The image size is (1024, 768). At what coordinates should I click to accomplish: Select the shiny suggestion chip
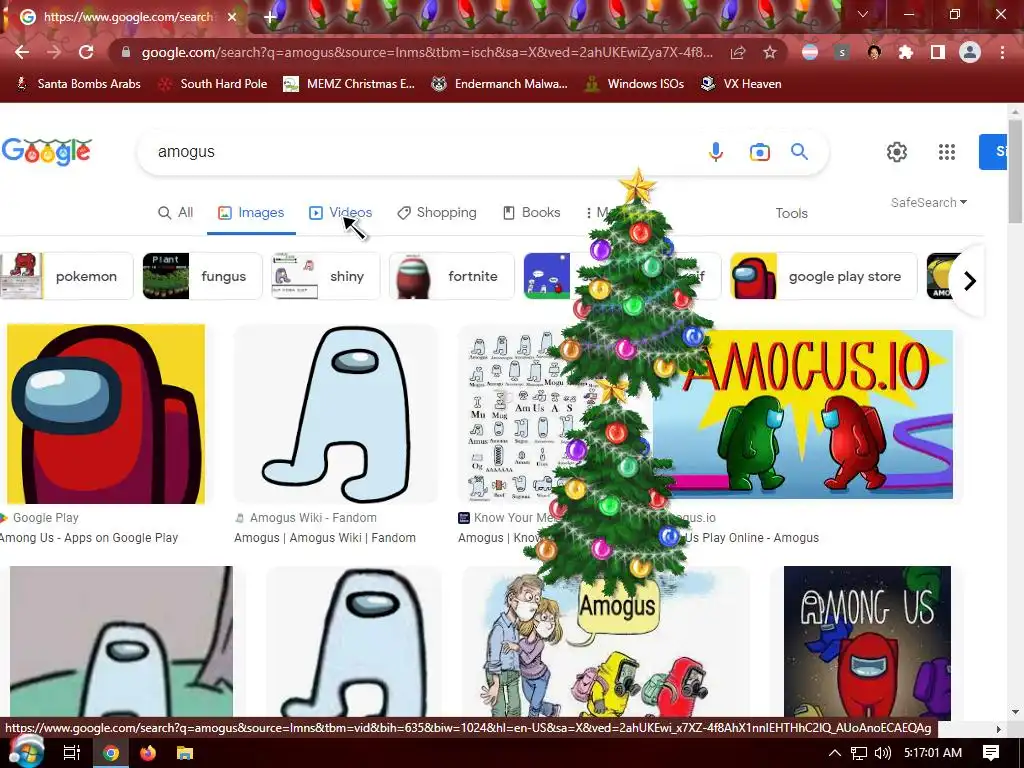point(325,276)
